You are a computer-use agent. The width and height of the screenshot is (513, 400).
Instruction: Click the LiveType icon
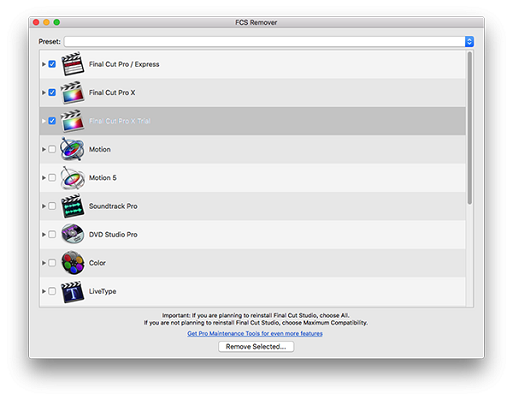(72, 291)
